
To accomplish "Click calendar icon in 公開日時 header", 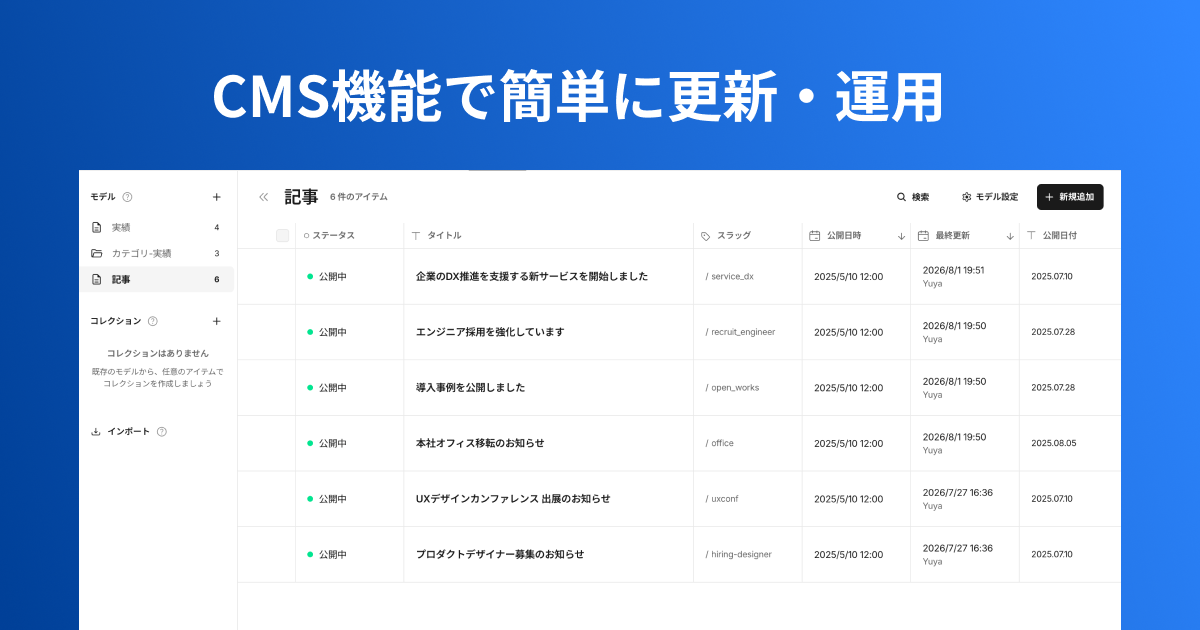I will [815, 236].
